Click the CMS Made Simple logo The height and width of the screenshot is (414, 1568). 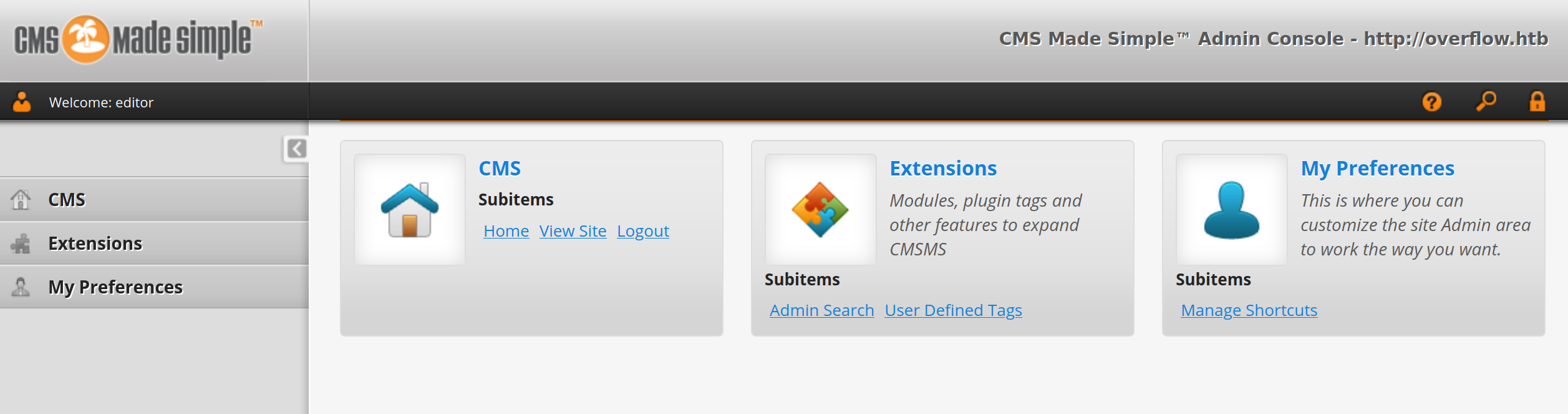(138, 40)
